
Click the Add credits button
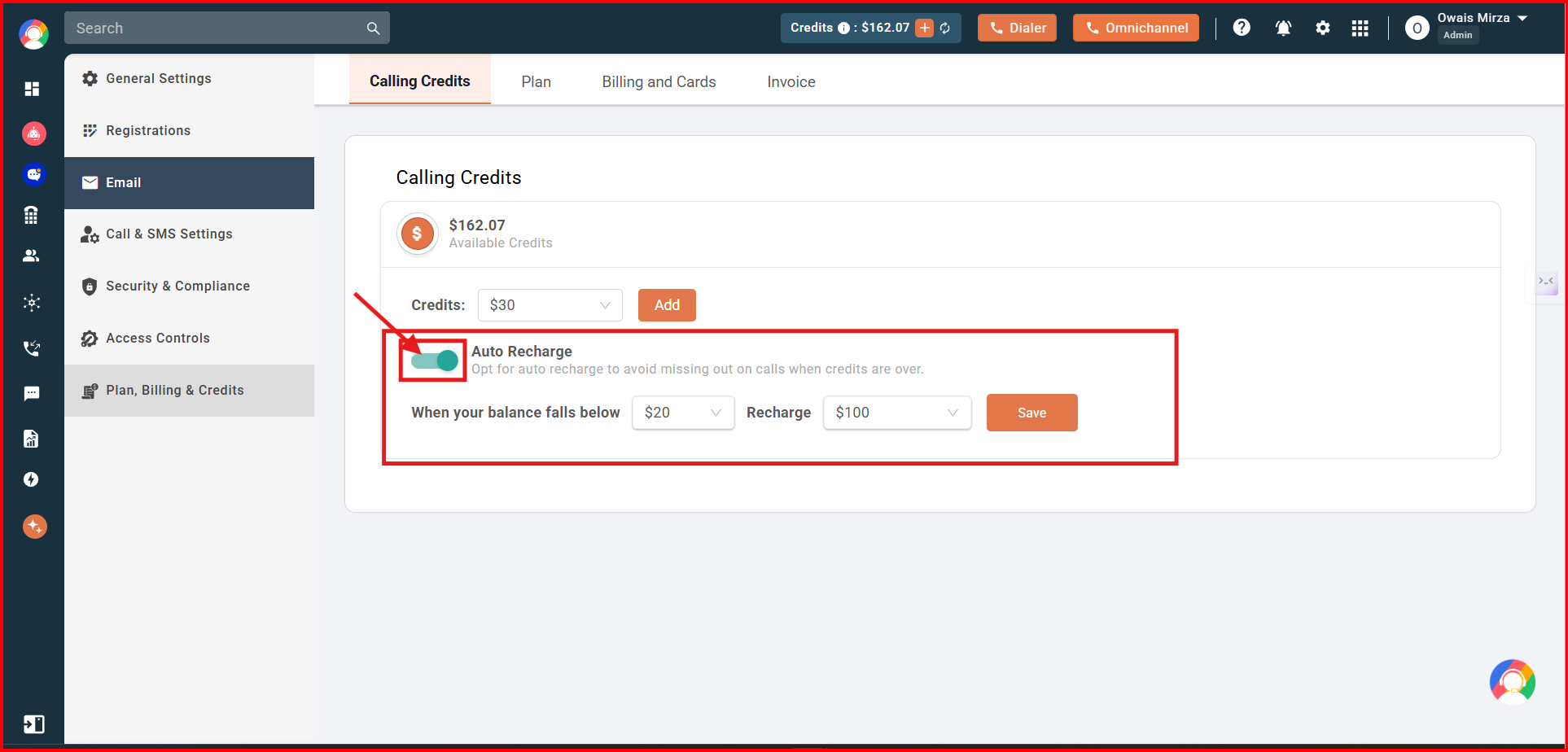667,305
